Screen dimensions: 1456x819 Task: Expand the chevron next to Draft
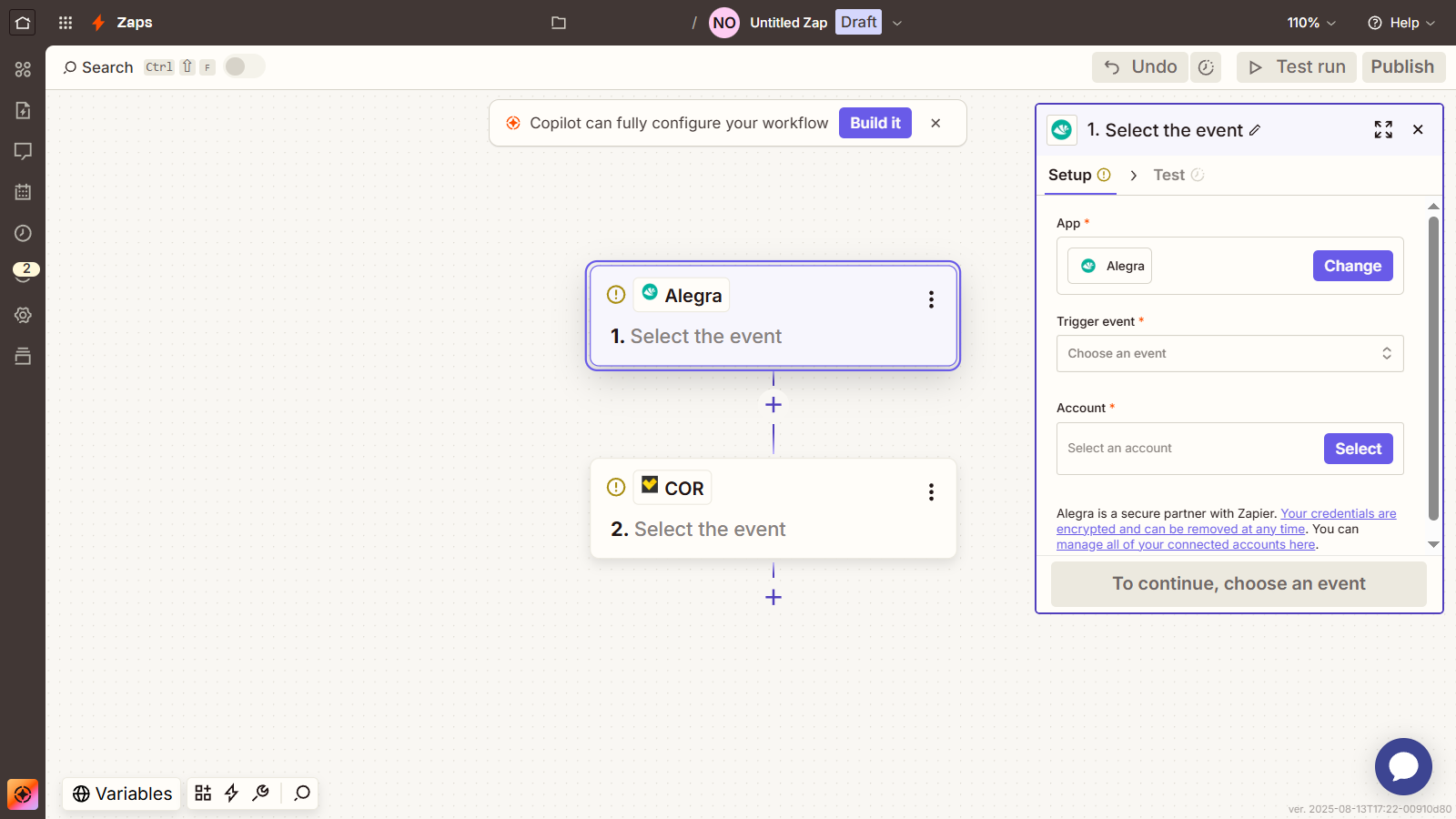pyautogui.click(x=897, y=23)
